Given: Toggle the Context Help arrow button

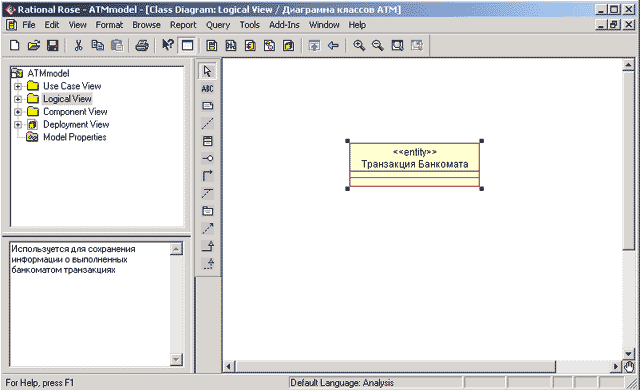Looking at the screenshot, I should [x=168, y=45].
